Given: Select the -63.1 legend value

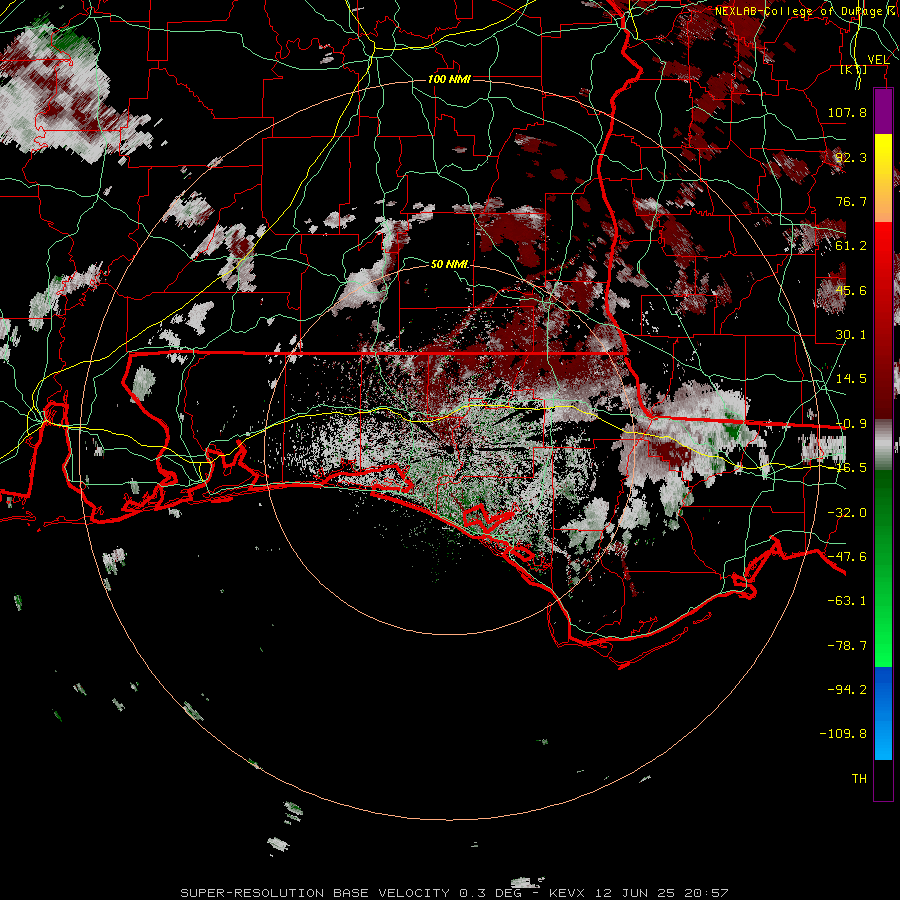Looking at the screenshot, I should (847, 601).
